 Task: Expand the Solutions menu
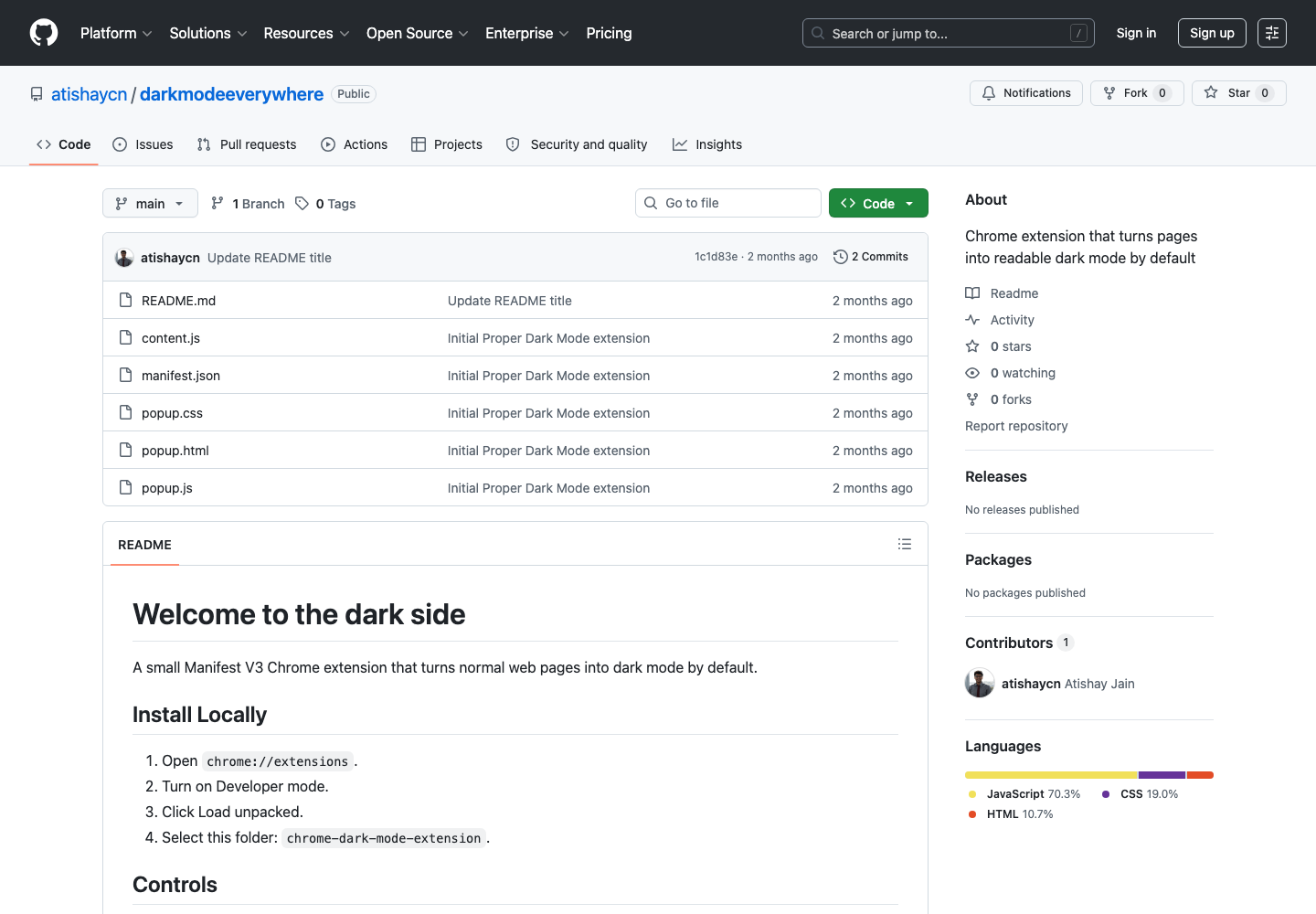[208, 33]
